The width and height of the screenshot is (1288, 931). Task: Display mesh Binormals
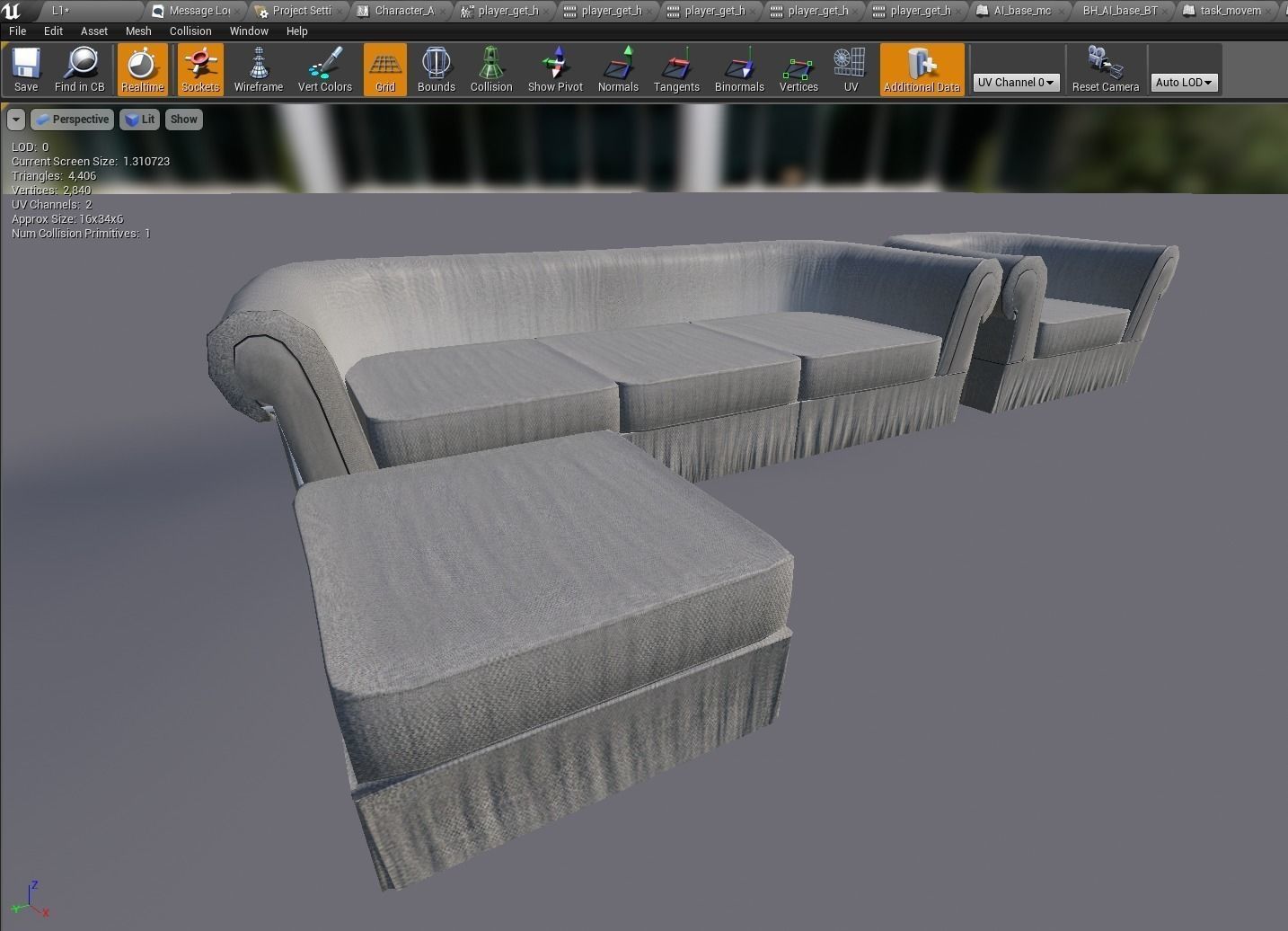[x=739, y=69]
